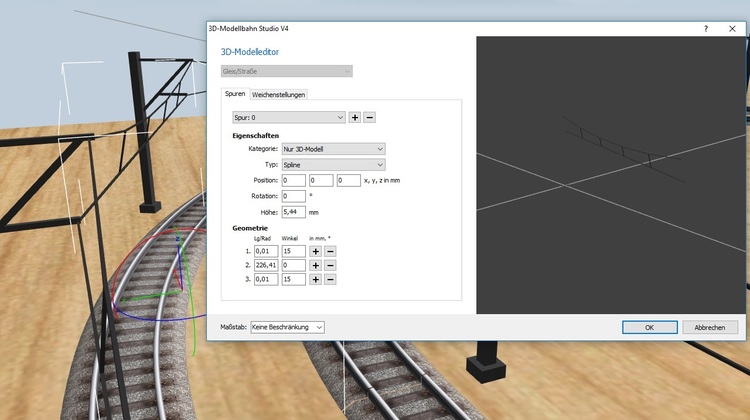The width and height of the screenshot is (750, 420).
Task: Click the Höhe field with 5,44
Action: [293, 212]
